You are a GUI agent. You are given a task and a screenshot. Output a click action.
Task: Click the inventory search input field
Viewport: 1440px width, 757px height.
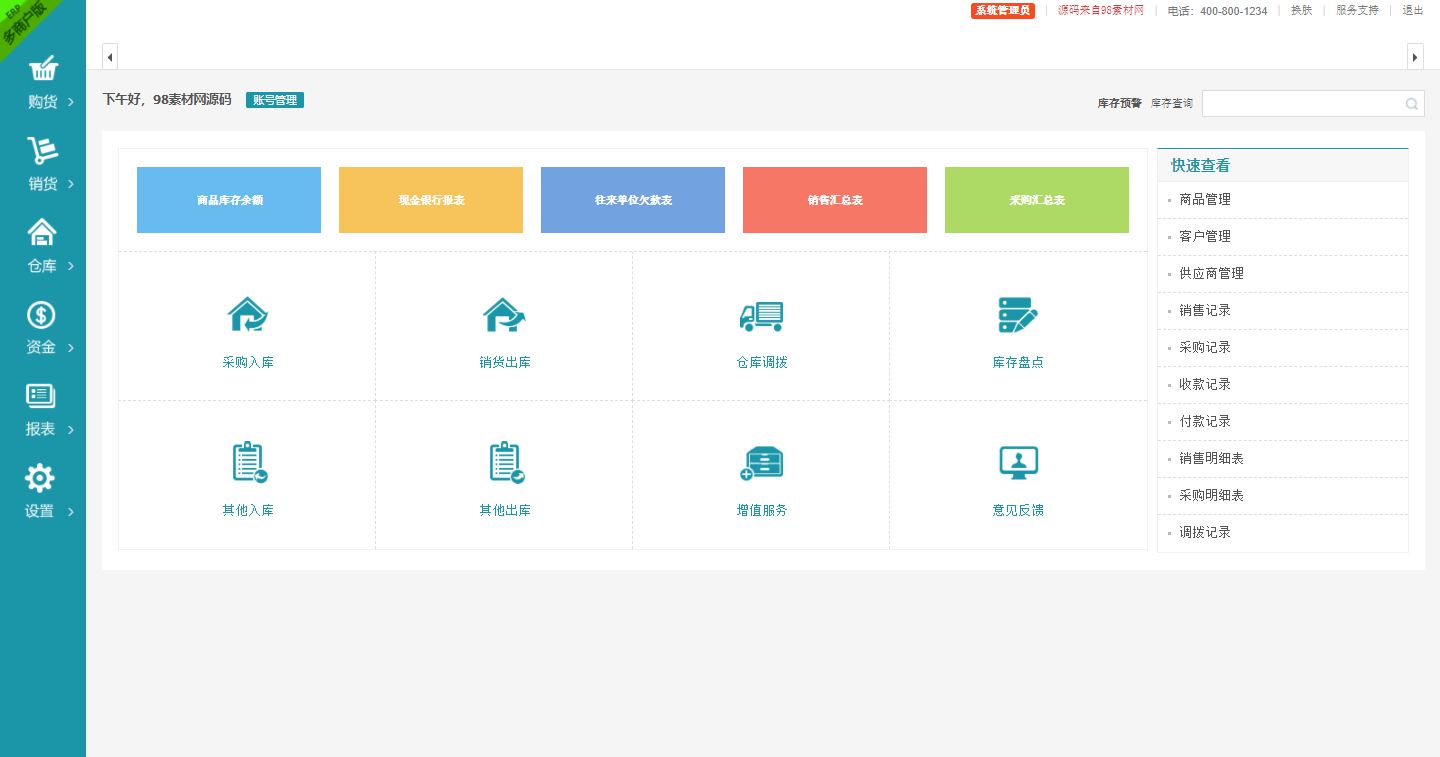point(1300,104)
